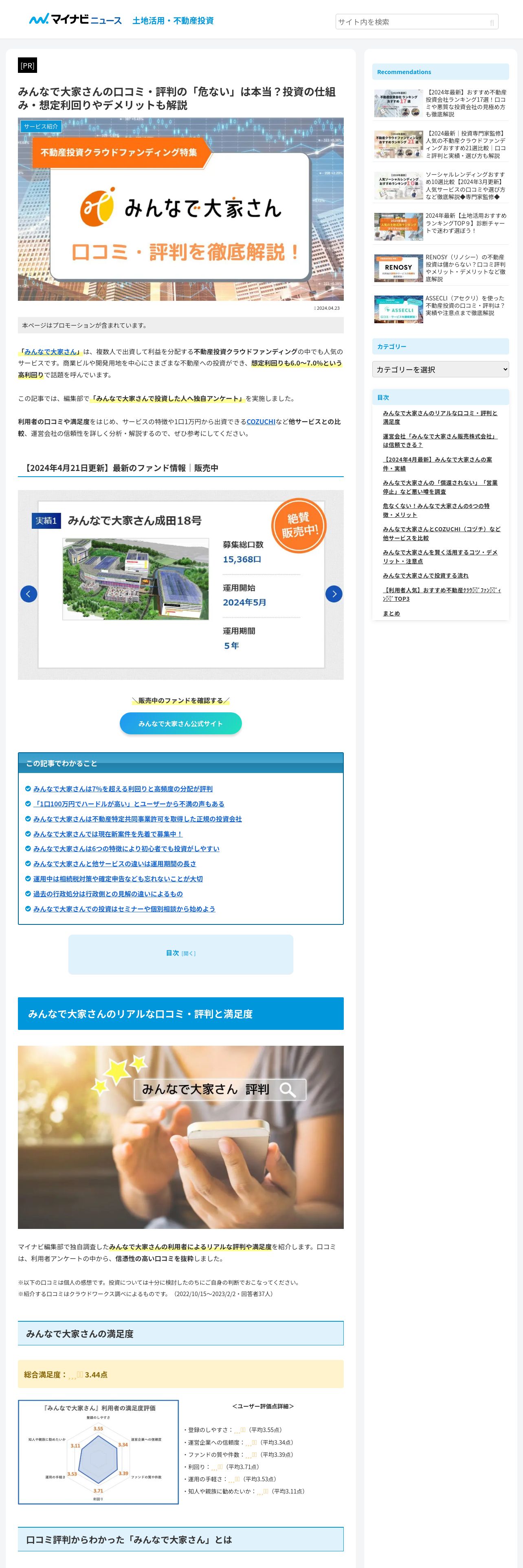Open link 不動産特定共同事業許可を取得した正規の投資会社
523x1568 pixels.
coord(138,819)
